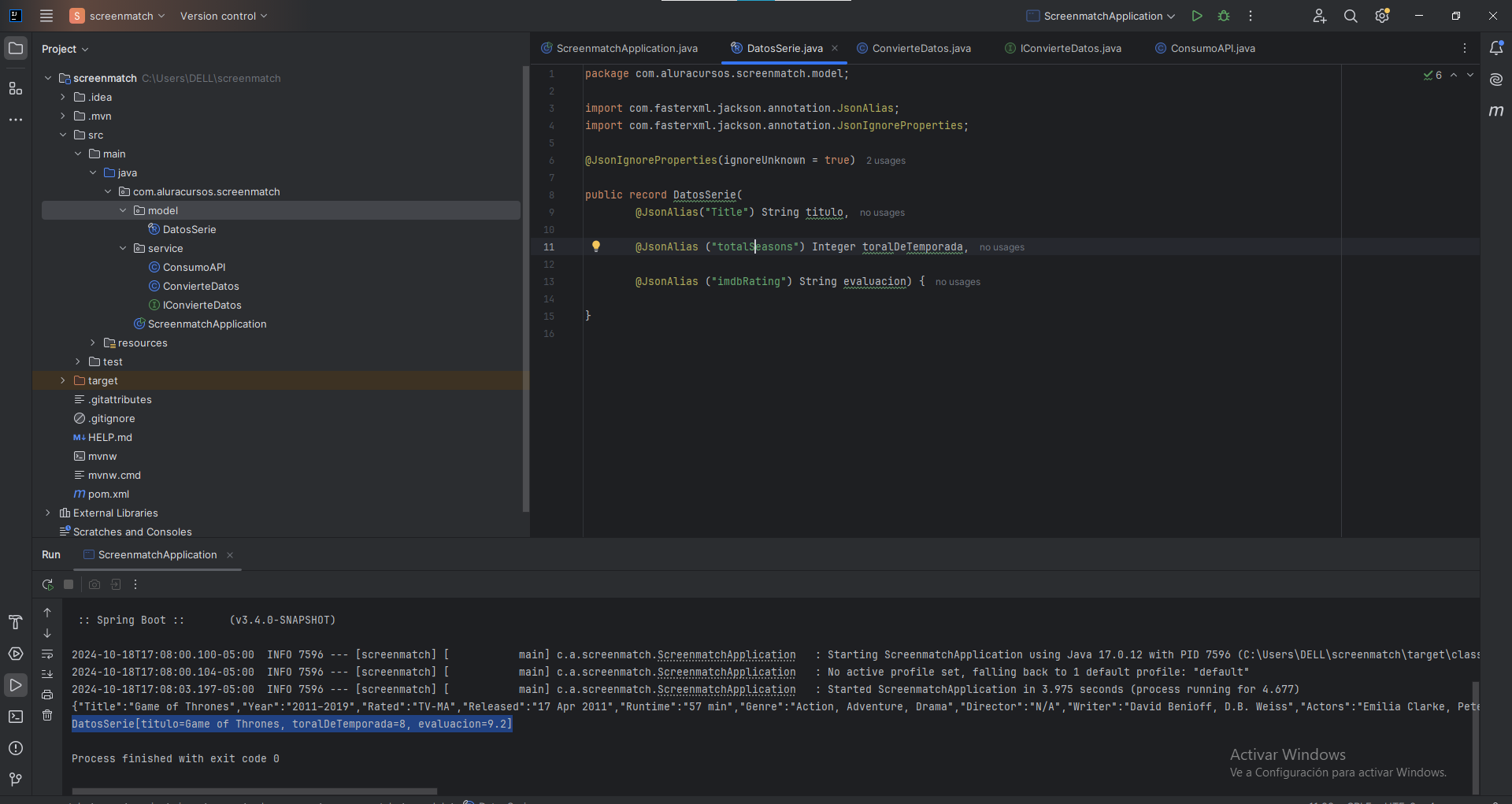Open the Structure tool window icon
Viewport: 1512px width, 804px height.
click(x=16, y=88)
